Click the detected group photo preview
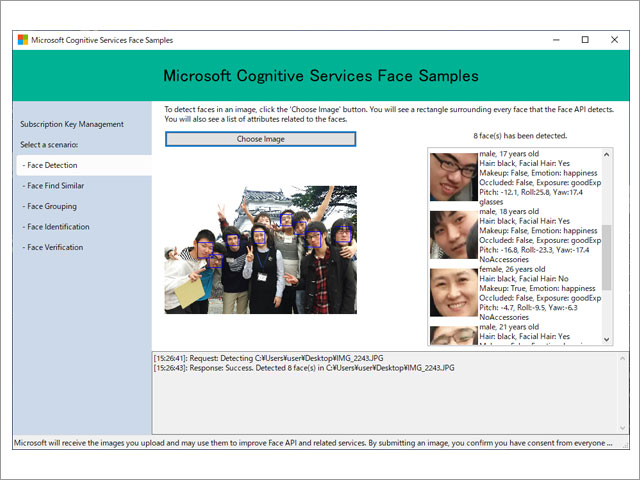 [260, 250]
